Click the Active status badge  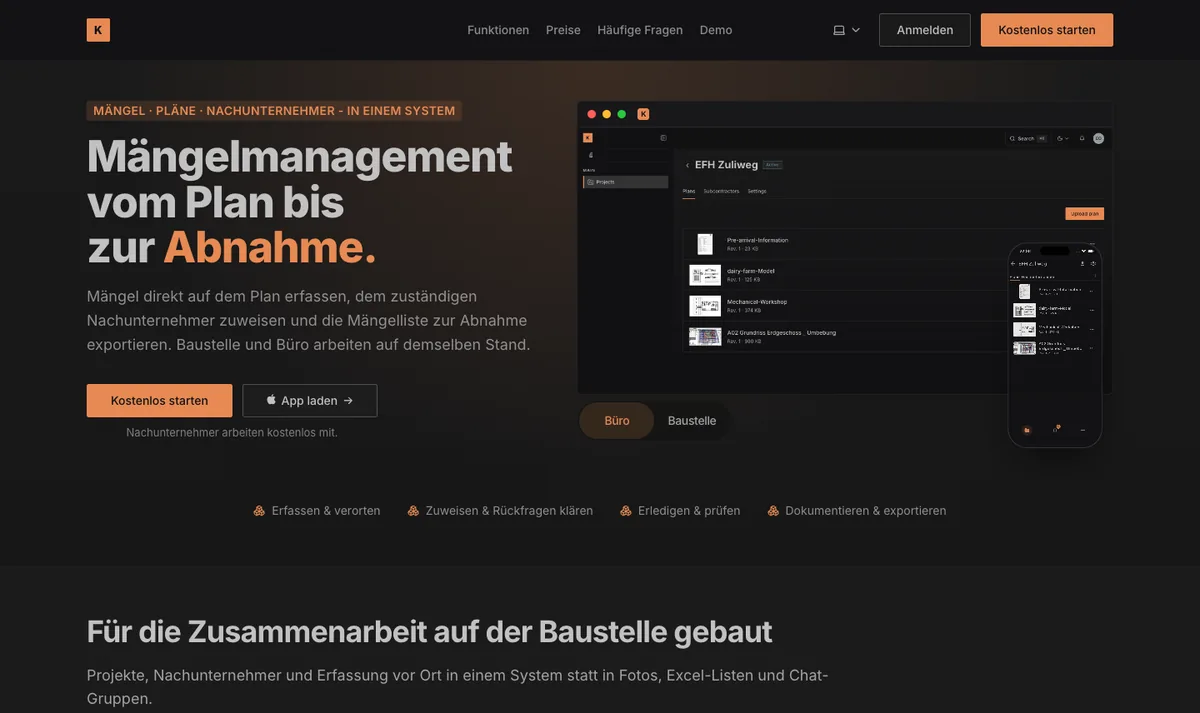click(773, 165)
